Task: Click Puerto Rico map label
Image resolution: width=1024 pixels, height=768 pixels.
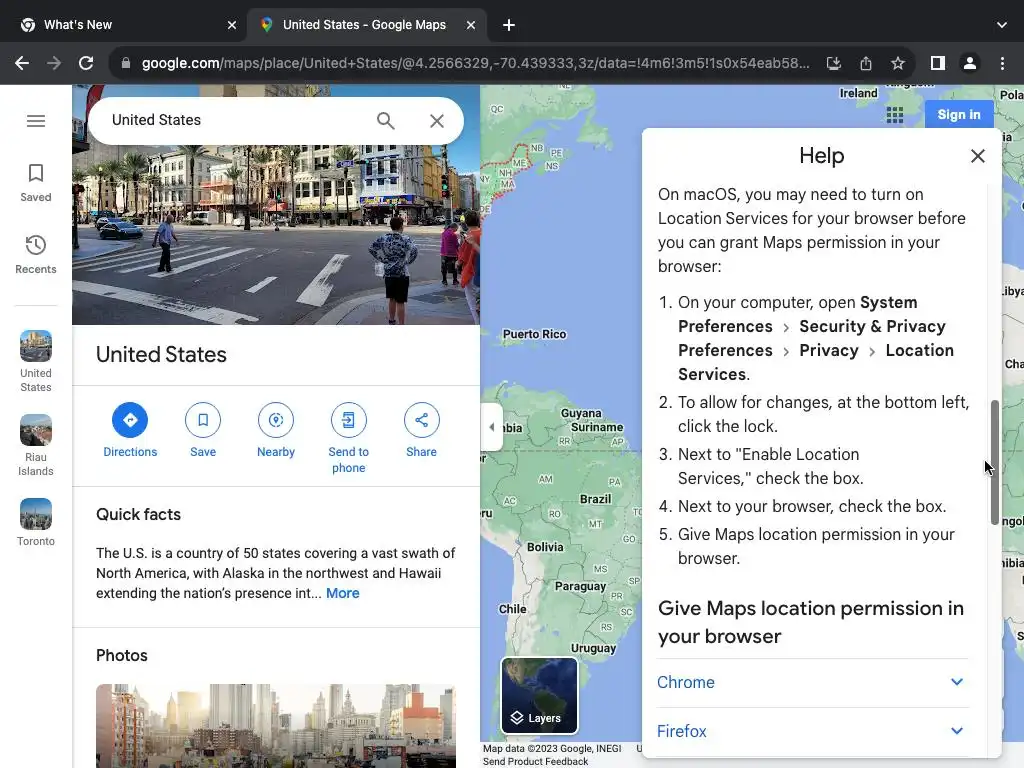Action: click(534, 334)
